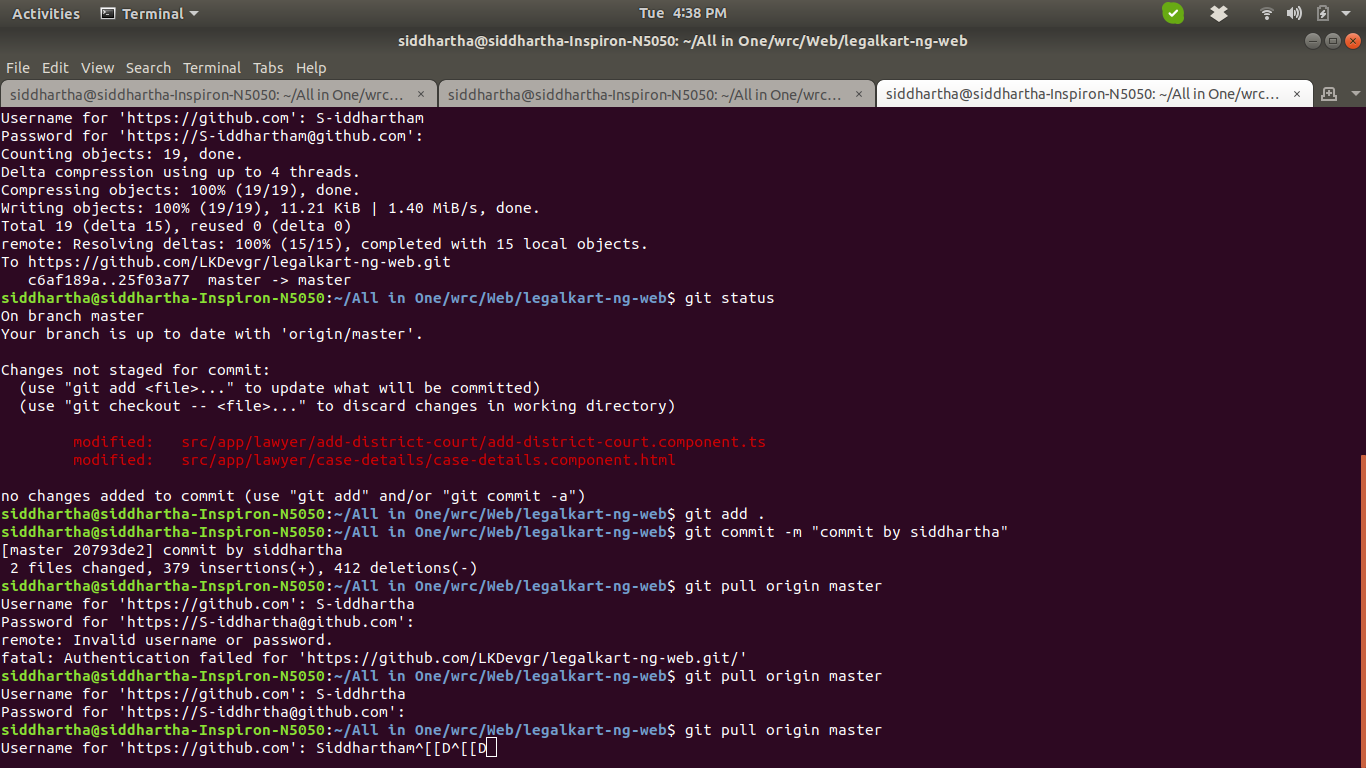Screen dimensions: 1366x768
Task: Expand the tab list dropdown arrow
Action: point(1355,94)
